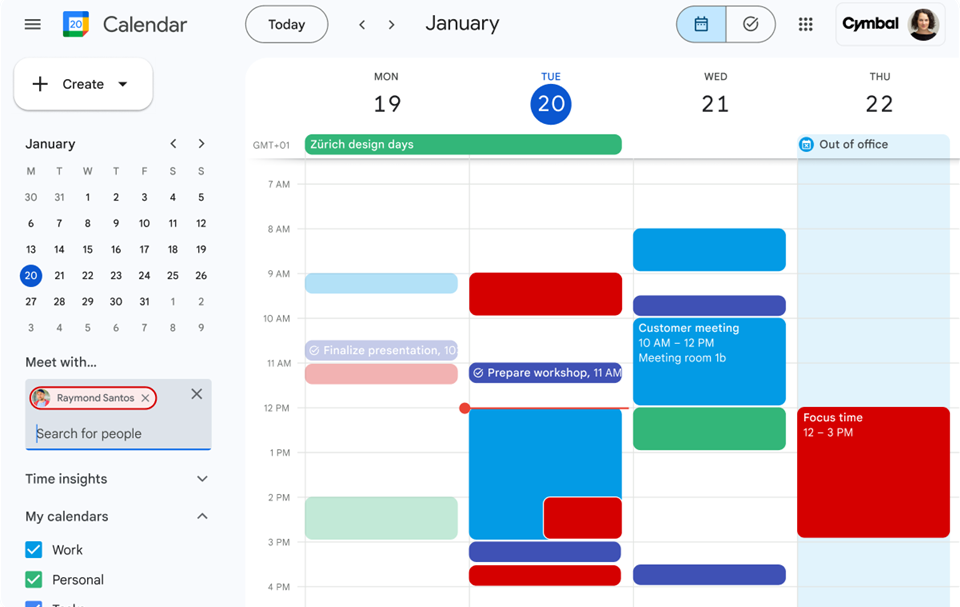960x607 pixels.
Task: Click the January month title
Action: coord(462,24)
